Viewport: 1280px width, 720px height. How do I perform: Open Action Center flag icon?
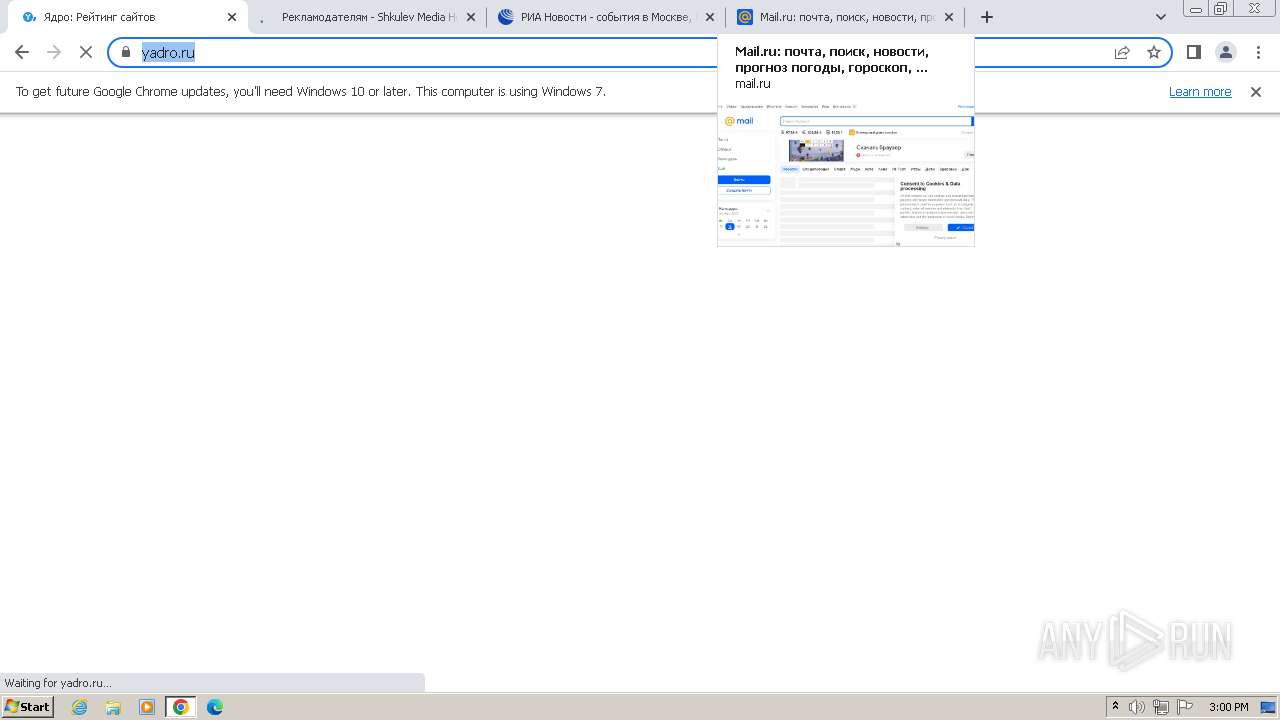click(1185, 707)
